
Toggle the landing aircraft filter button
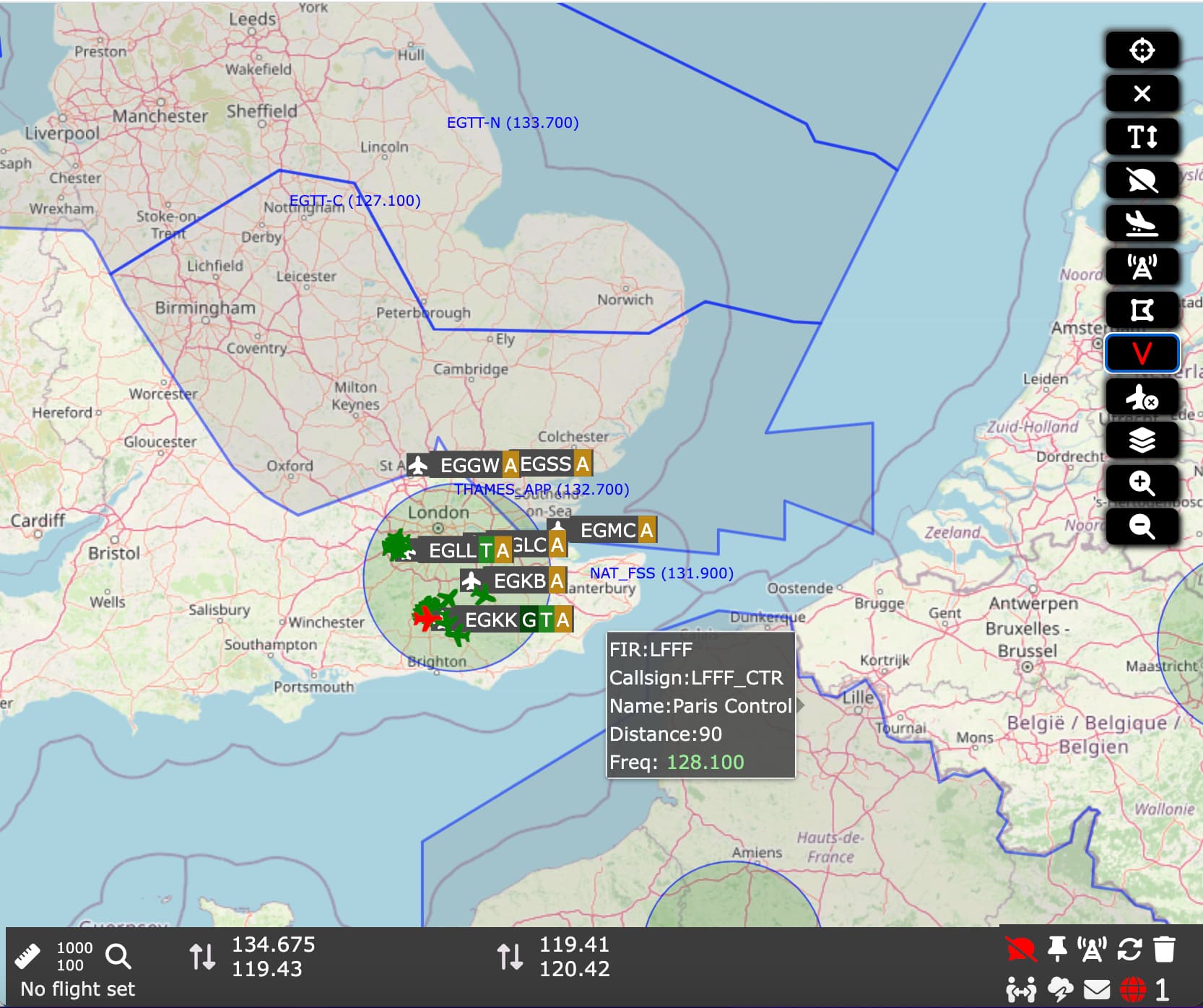click(x=1142, y=224)
